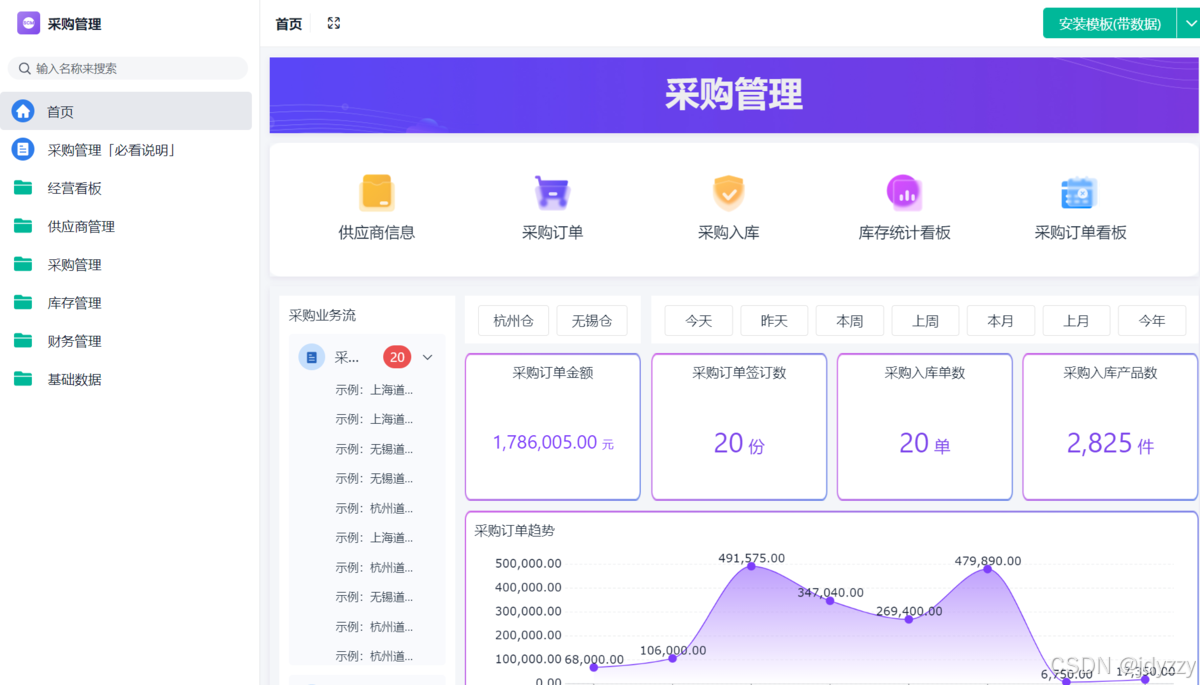The height and width of the screenshot is (685, 1200).
Task: Click the blue document icon in 采购业务流
Action: [311, 357]
